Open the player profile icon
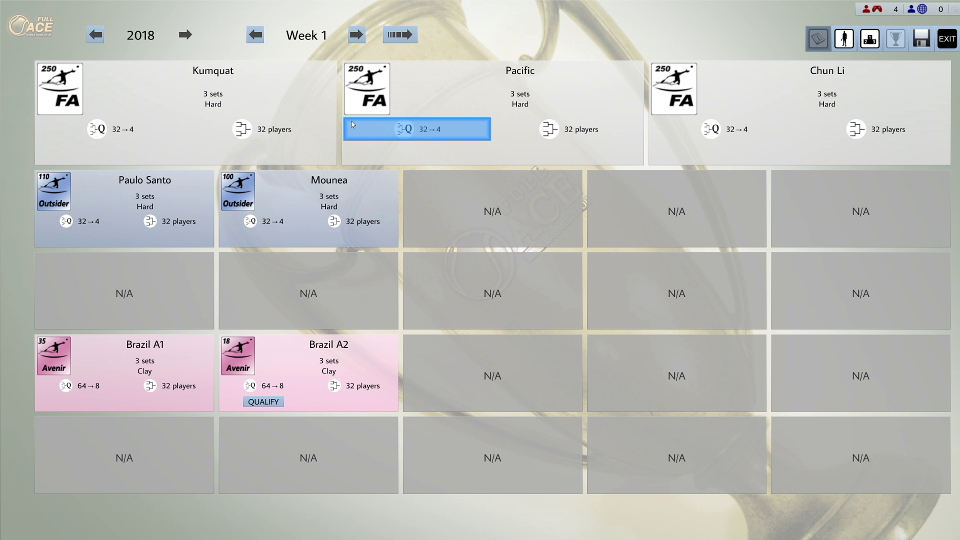The image size is (960, 540). [x=844, y=38]
